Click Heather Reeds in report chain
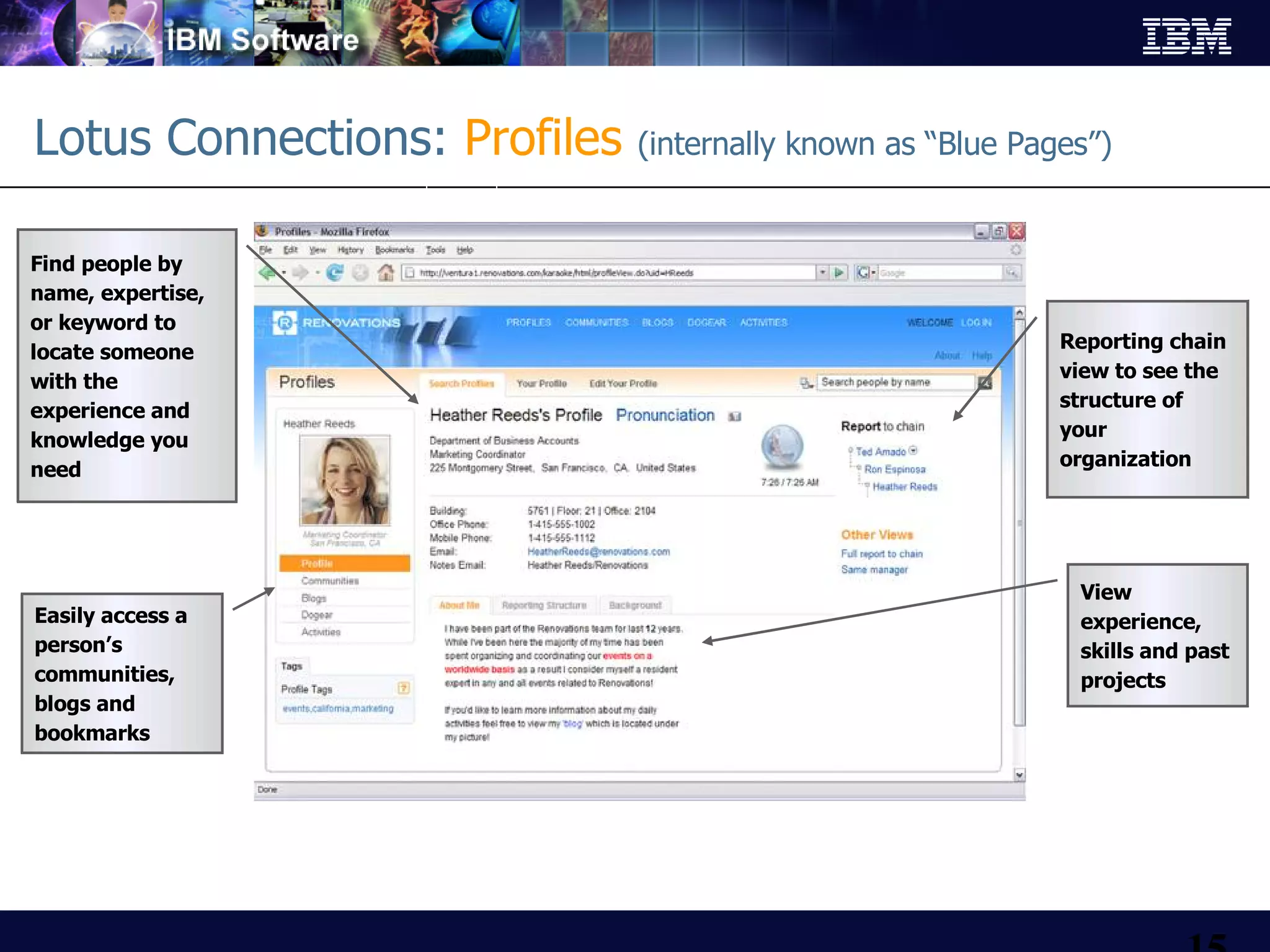The height and width of the screenshot is (952, 1270). (x=905, y=487)
